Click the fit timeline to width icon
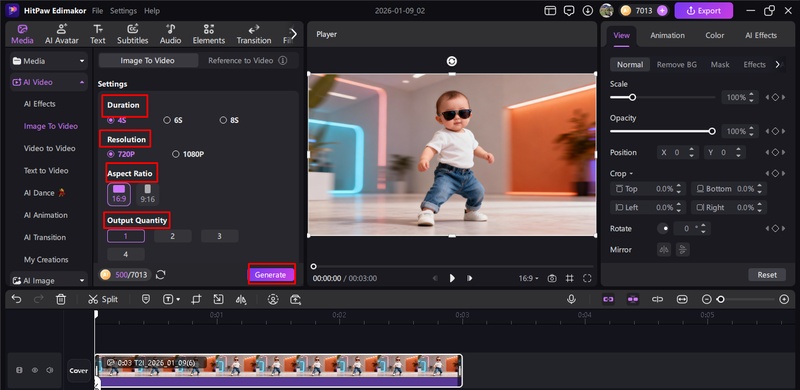The width and height of the screenshot is (800, 390). click(682, 300)
